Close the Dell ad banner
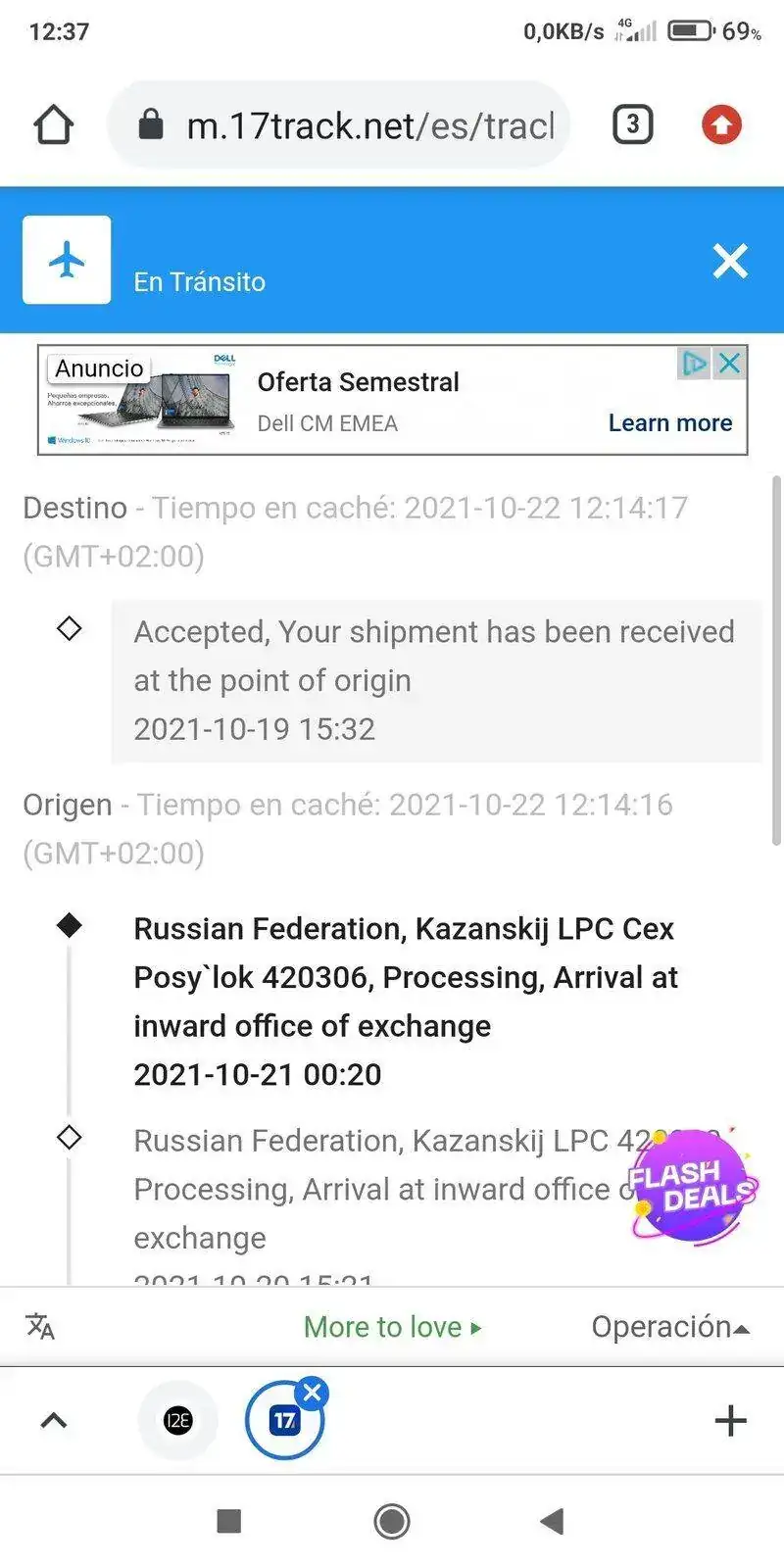The image size is (784, 1568). click(729, 364)
